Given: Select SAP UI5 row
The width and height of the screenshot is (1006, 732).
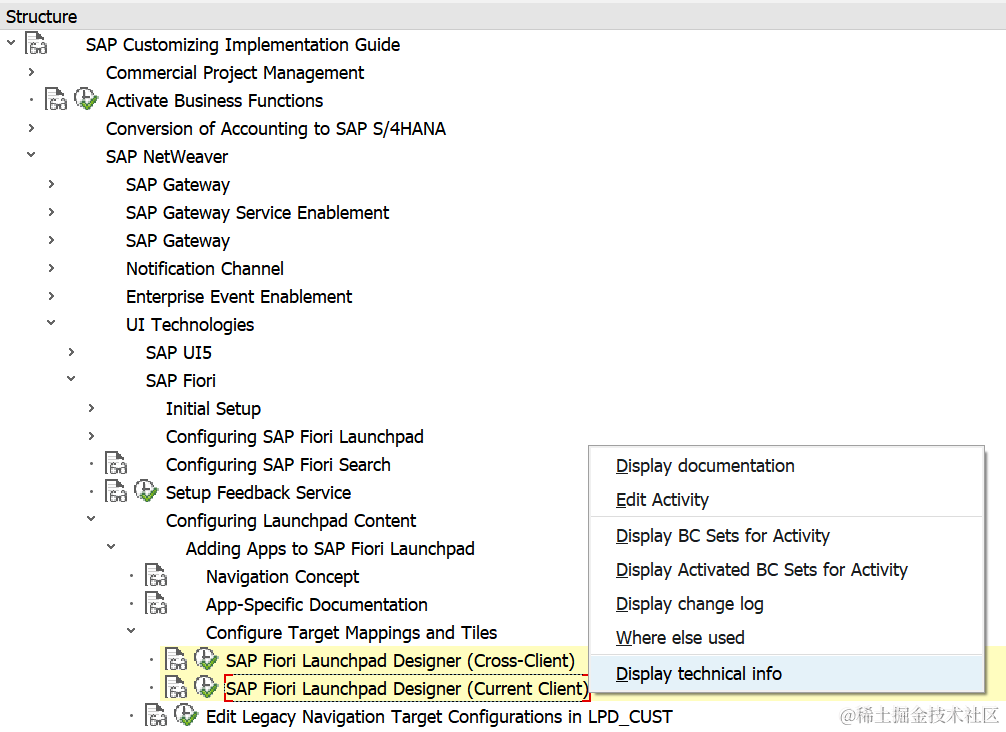Looking at the screenshot, I should pos(178,353).
